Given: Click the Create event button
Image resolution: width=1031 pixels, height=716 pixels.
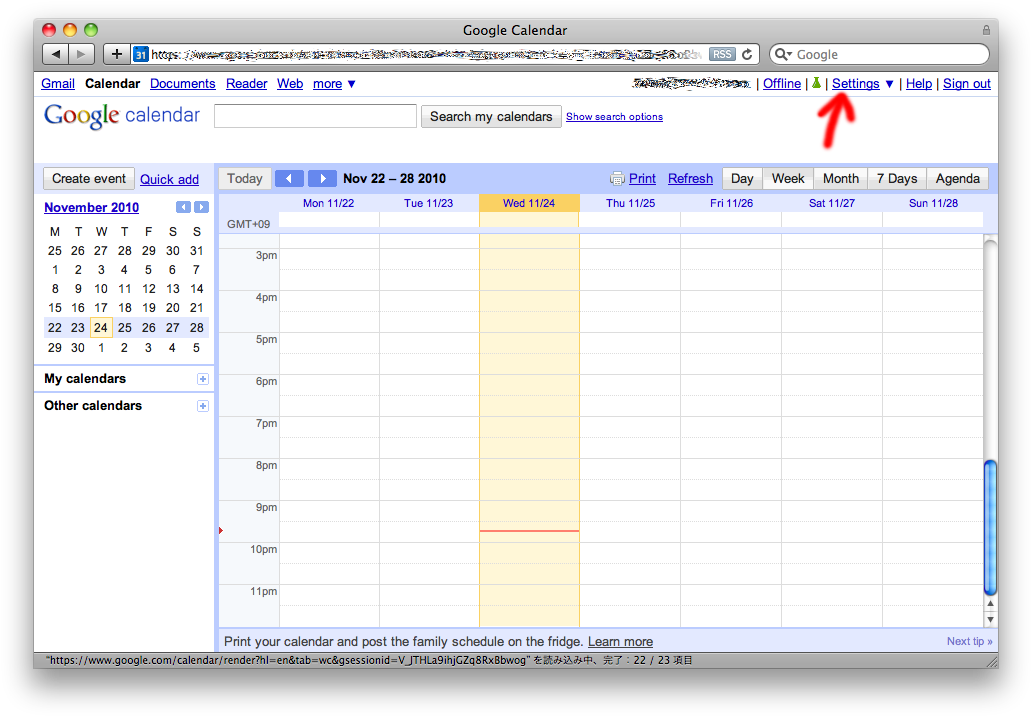Looking at the screenshot, I should [x=89, y=178].
